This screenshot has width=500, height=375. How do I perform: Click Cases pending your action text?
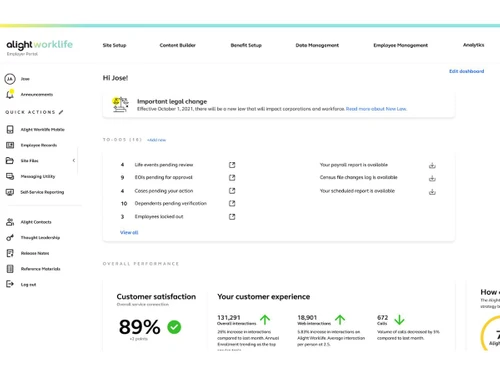[x=164, y=191]
